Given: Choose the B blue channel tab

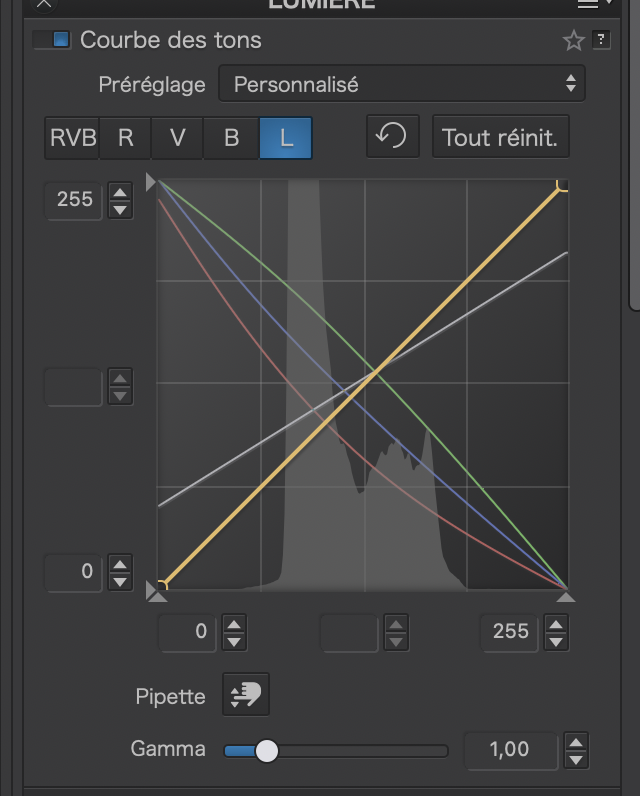Looking at the screenshot, I should click(x=231, y=138).
